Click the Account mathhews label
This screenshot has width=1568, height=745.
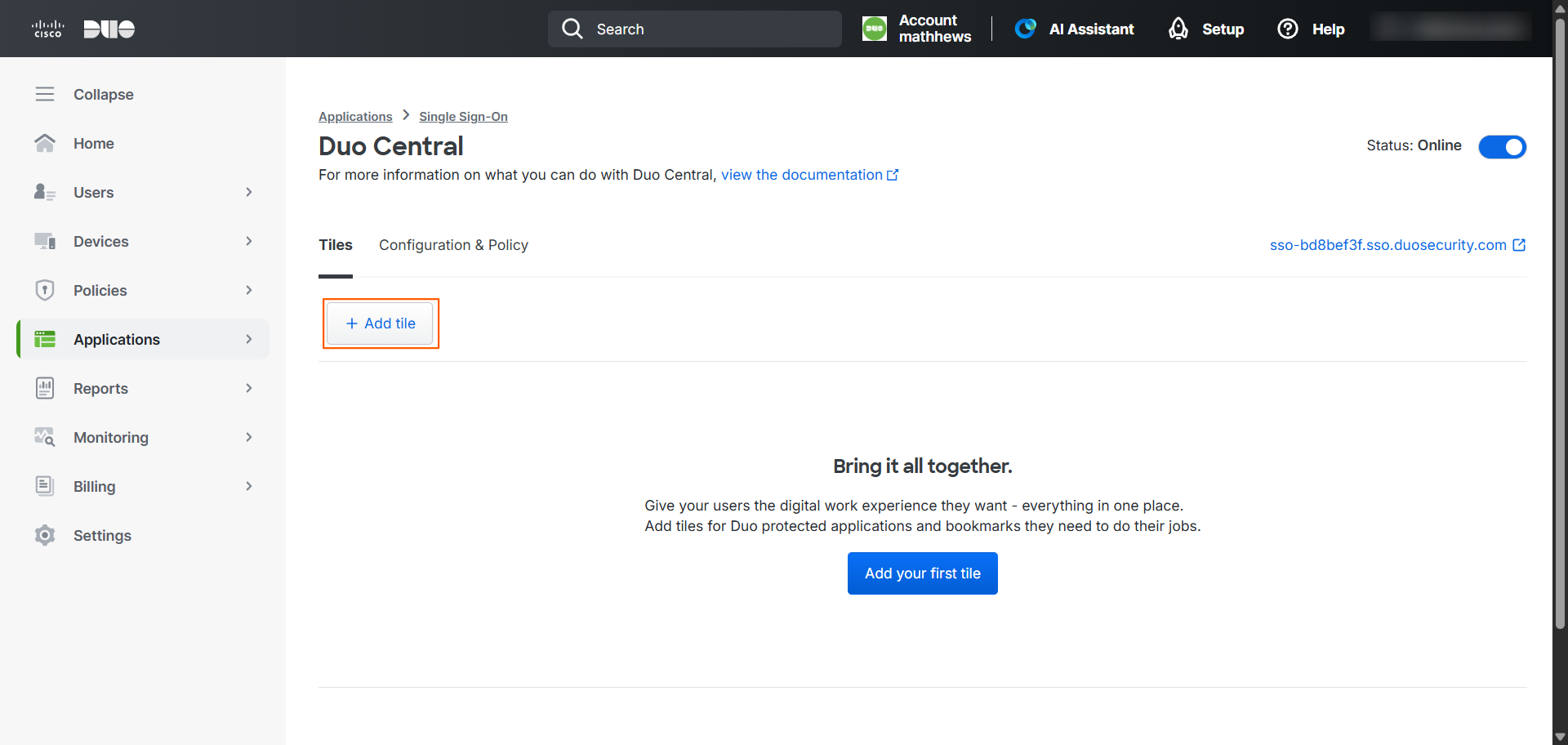(x=935, y=29)
